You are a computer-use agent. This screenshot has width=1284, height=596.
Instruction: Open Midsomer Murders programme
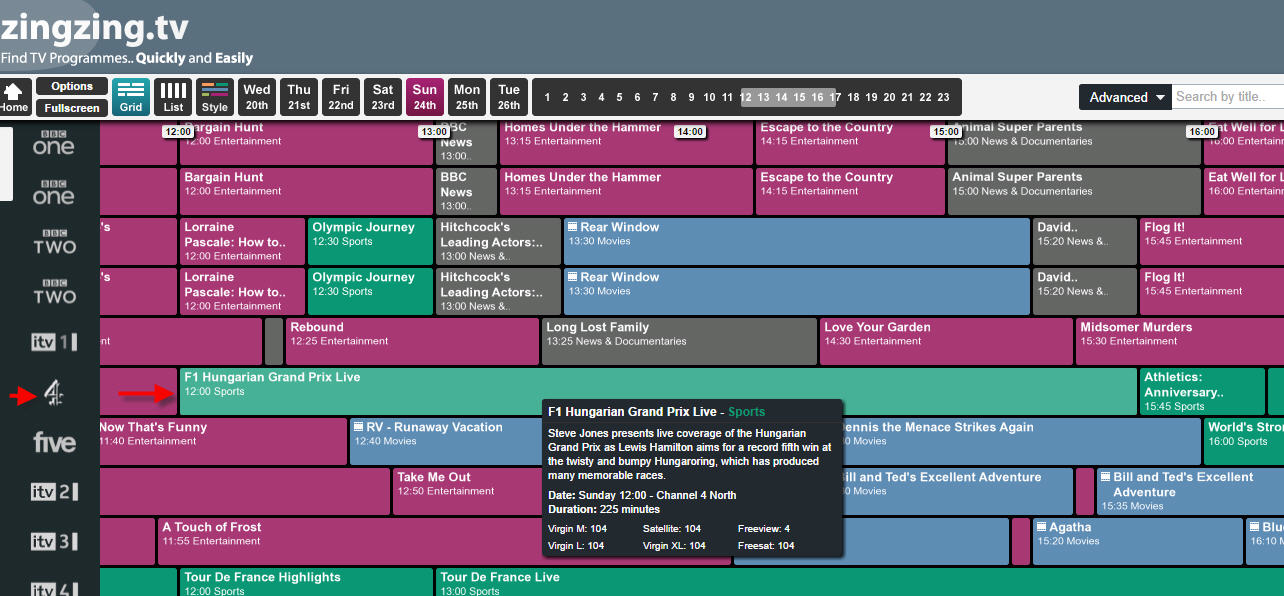tap(1180, 341)
